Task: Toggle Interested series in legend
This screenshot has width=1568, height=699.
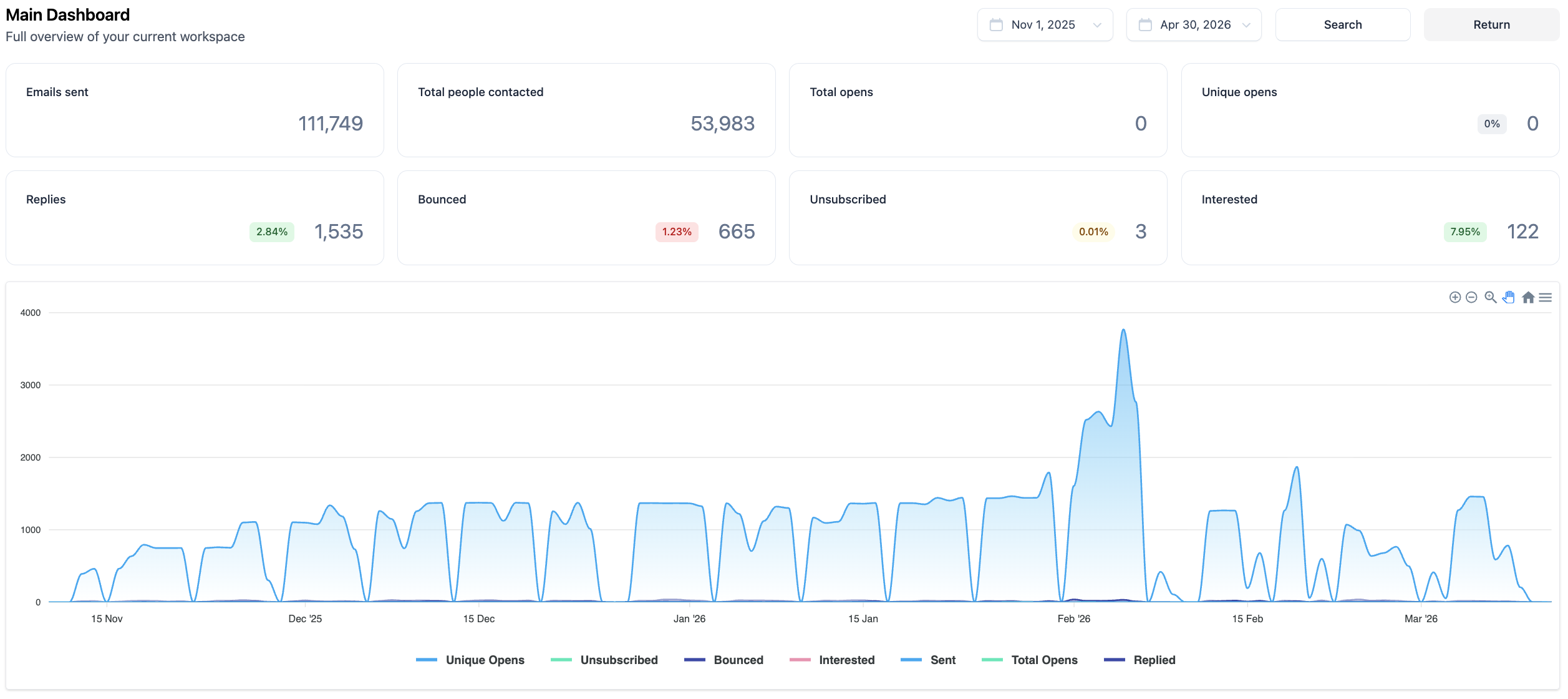Action: click(x=832, y=660)
